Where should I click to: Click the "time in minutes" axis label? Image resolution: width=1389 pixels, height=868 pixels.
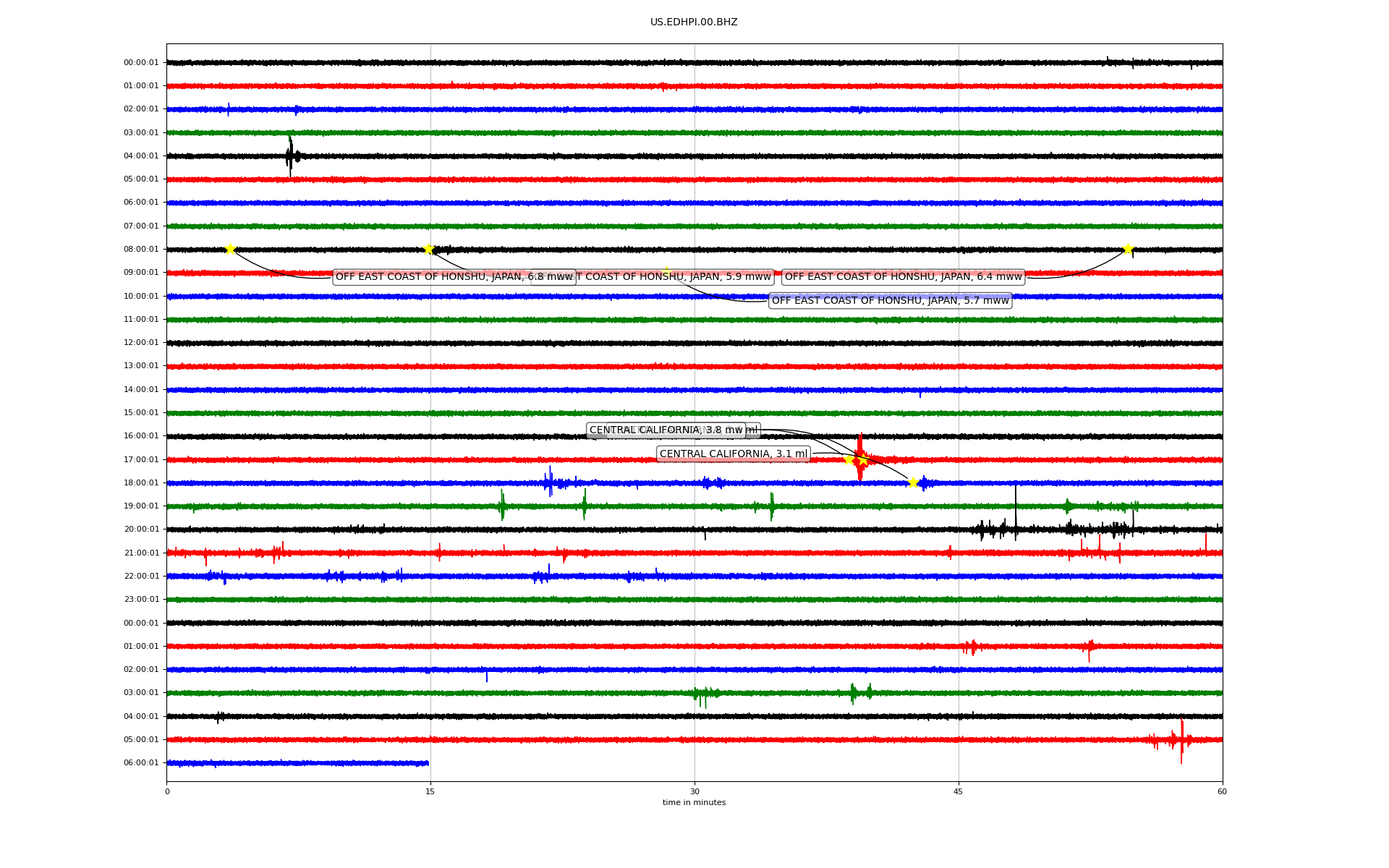coord(694,803)
